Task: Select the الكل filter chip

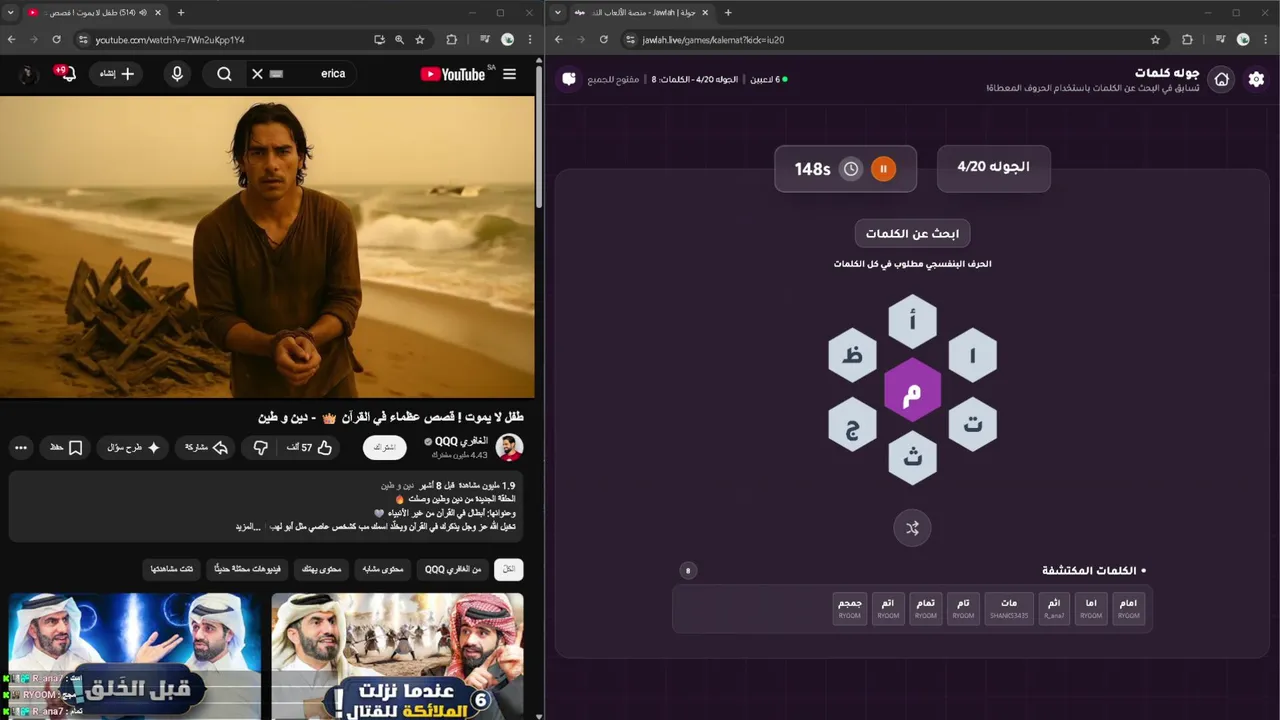Action: pyautogui.click(x=509, y=569)
